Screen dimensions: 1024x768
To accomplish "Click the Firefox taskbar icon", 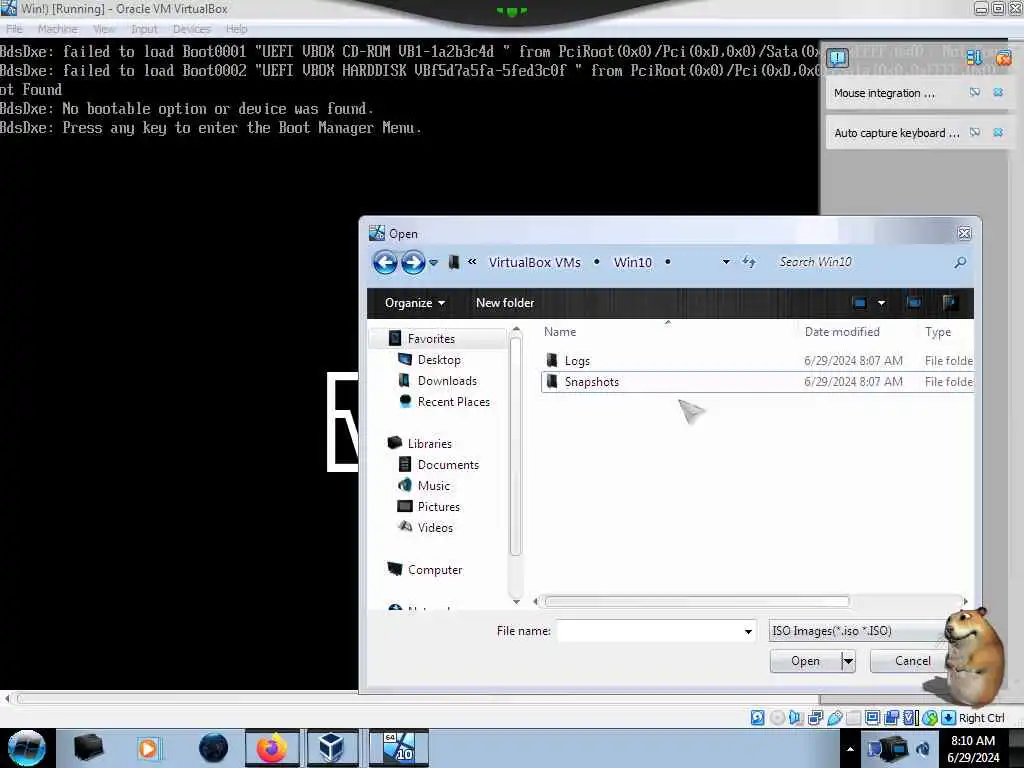I will (272, 748).
